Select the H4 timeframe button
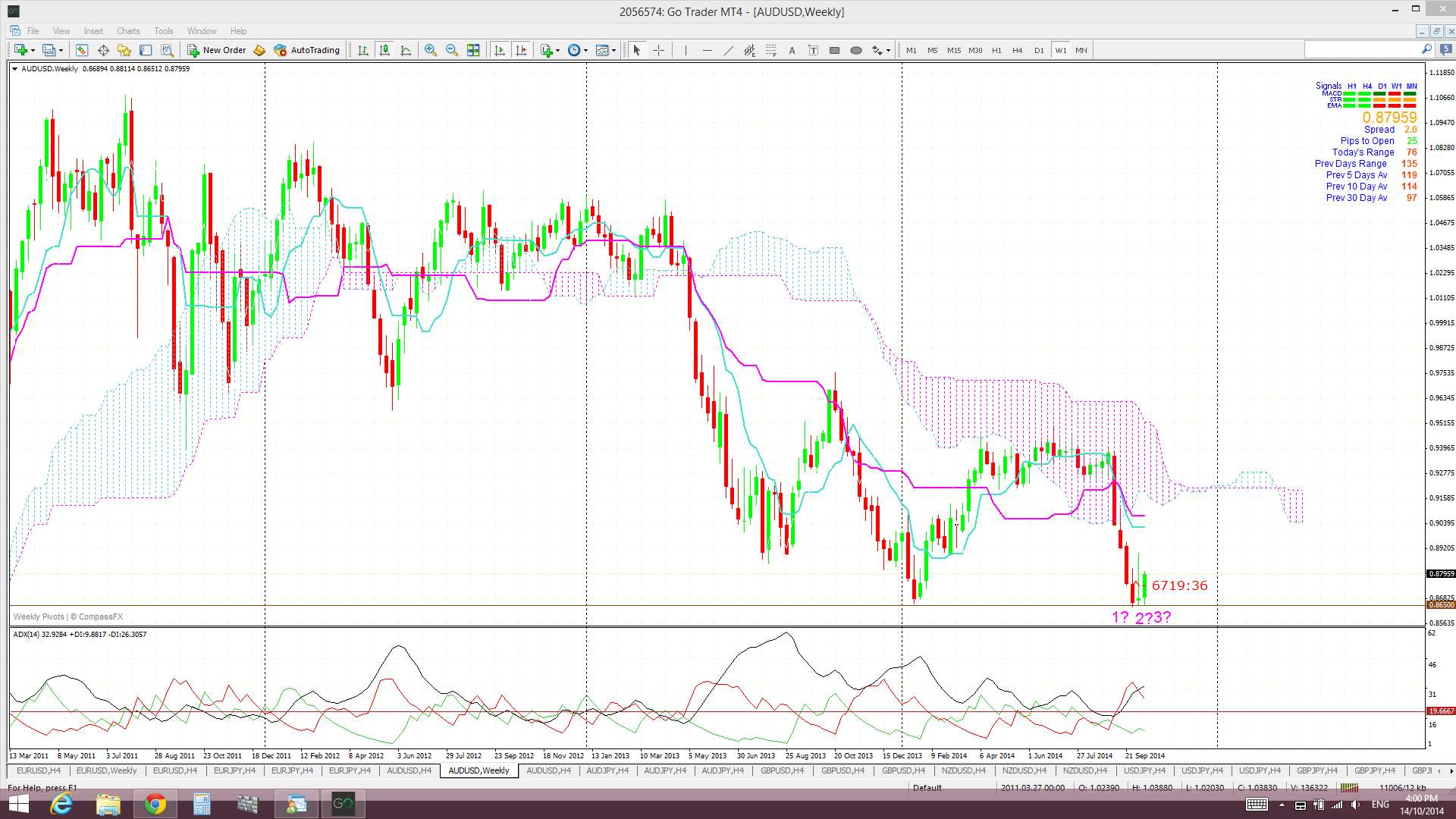 coord(1017,50)
